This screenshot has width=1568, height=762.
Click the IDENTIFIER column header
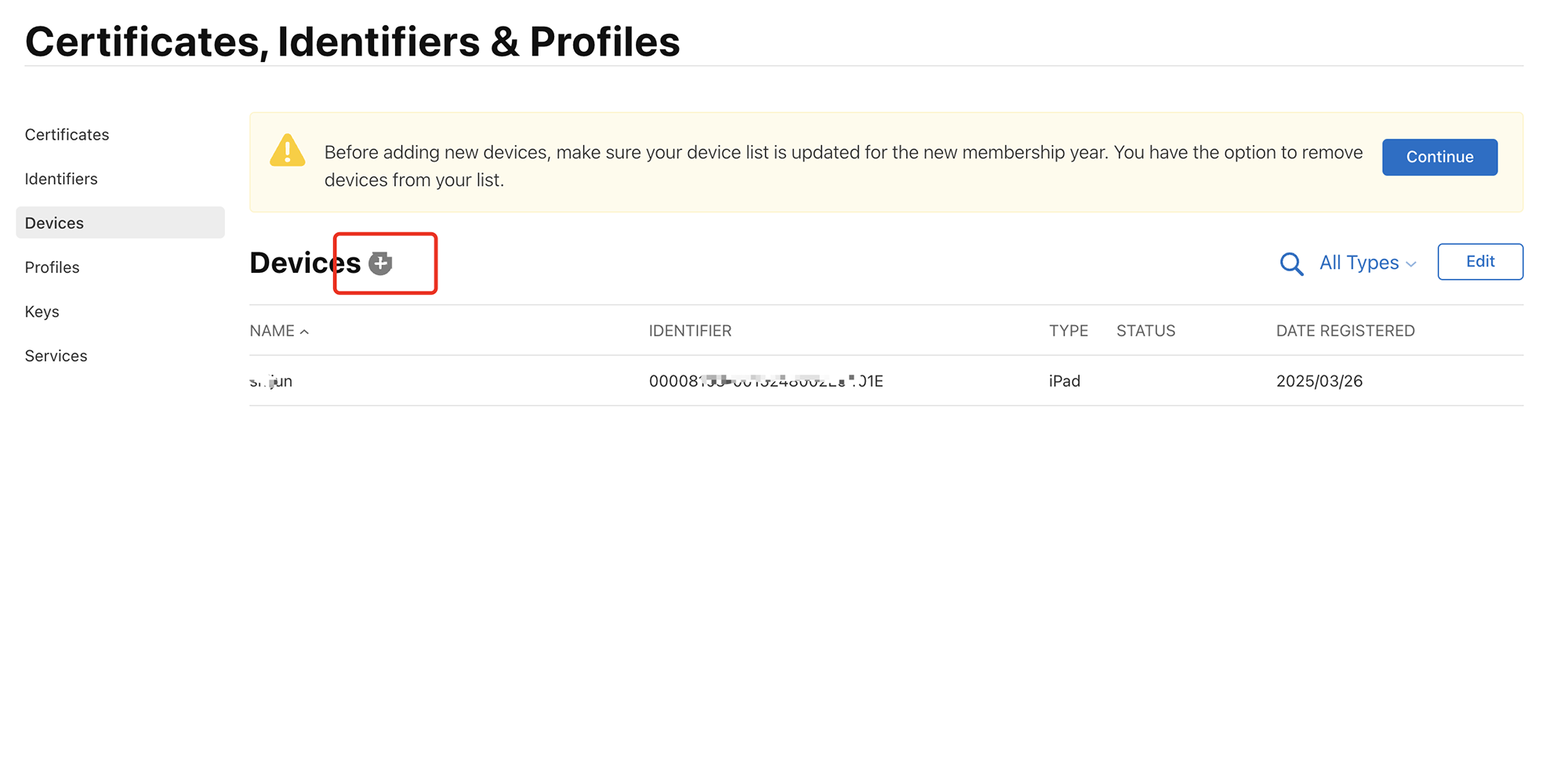690,331
